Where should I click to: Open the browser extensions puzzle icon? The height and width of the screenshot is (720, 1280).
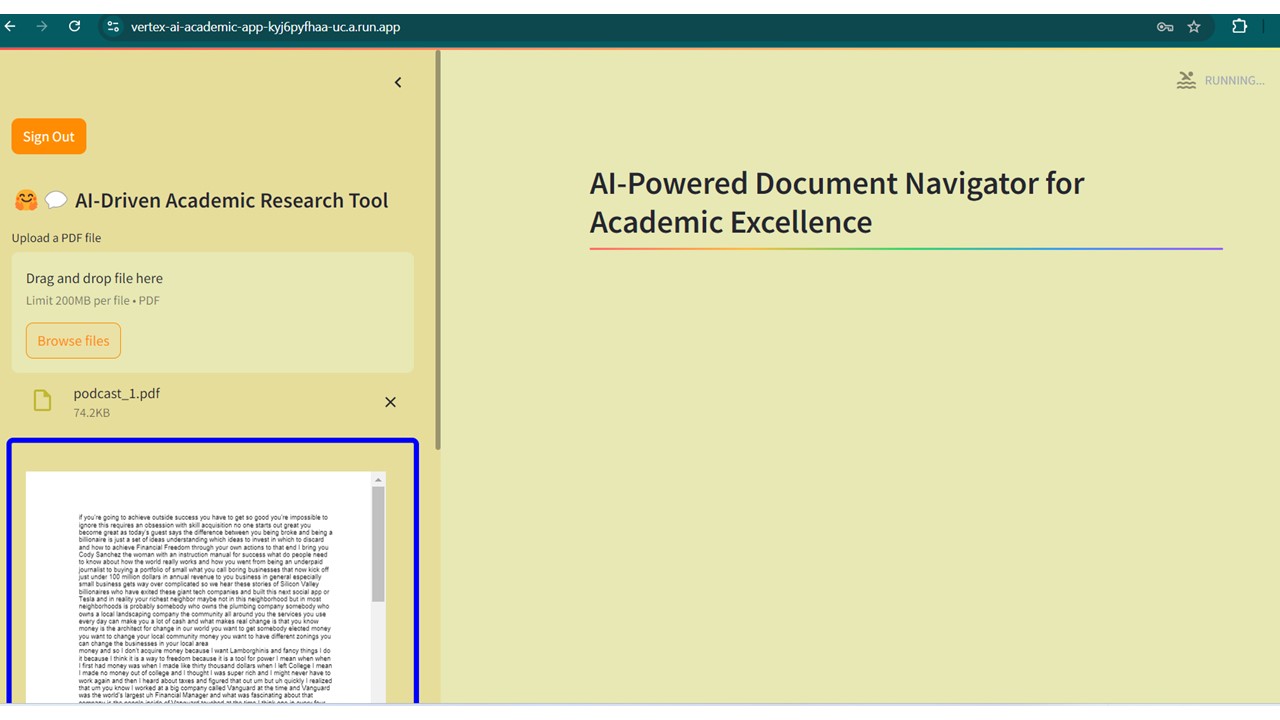[x=1239, y=27]
